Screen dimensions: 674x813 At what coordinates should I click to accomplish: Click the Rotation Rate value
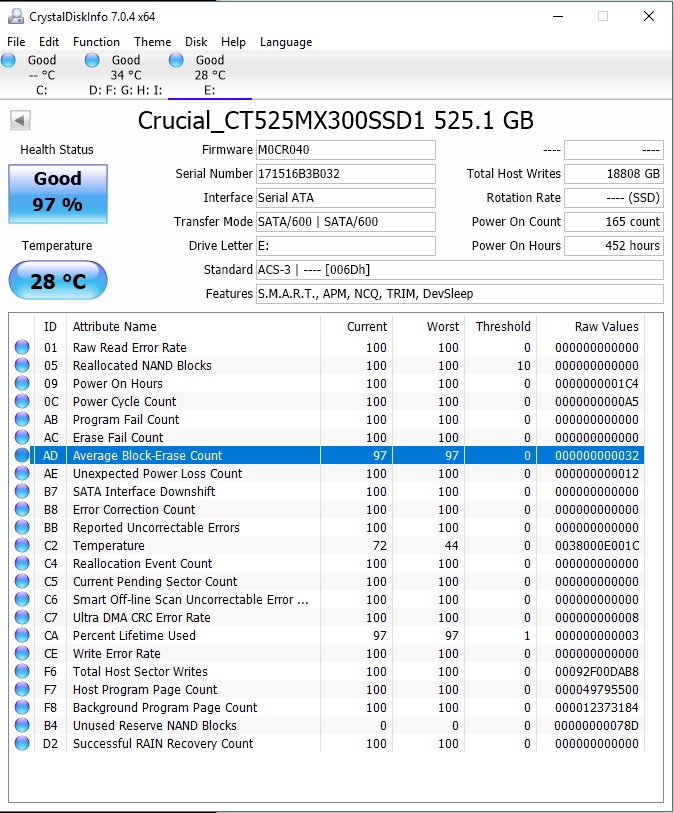[614, 198]
